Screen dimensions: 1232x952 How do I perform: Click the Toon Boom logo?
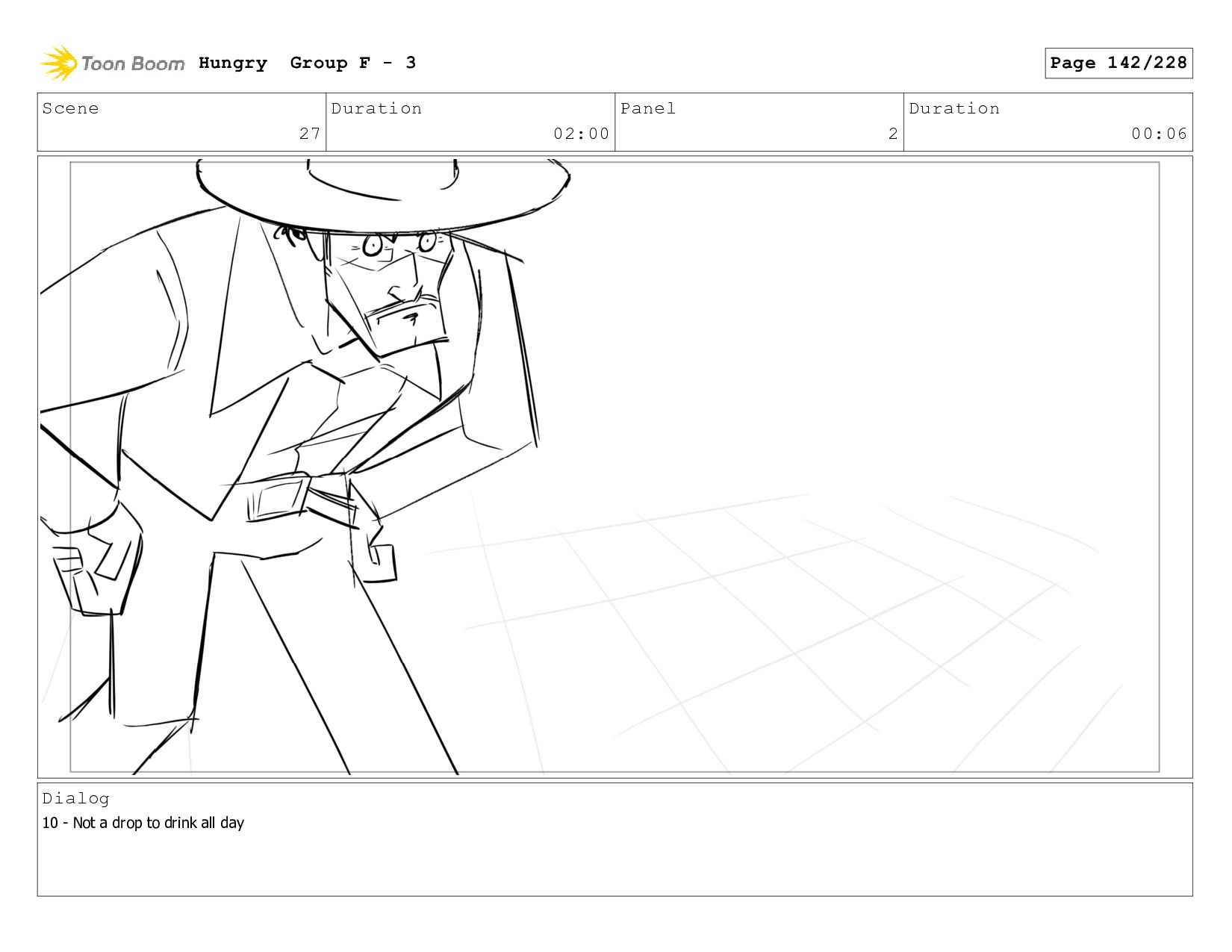112,63
